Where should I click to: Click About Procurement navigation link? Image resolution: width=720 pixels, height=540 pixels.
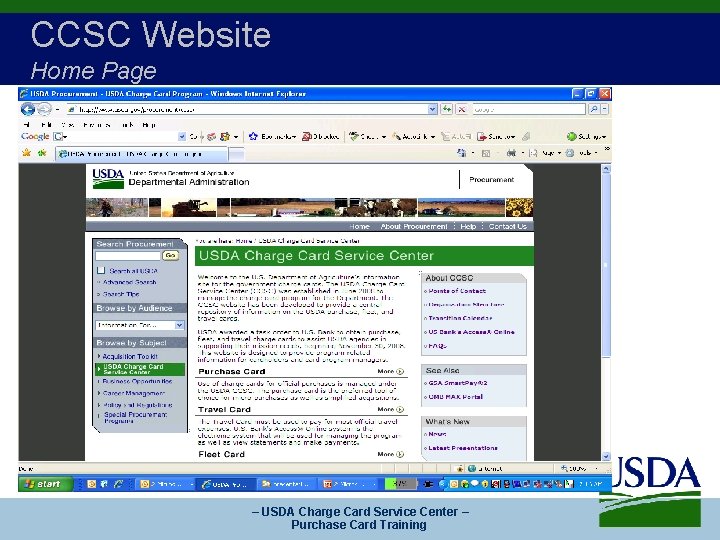tap(414, 226)
